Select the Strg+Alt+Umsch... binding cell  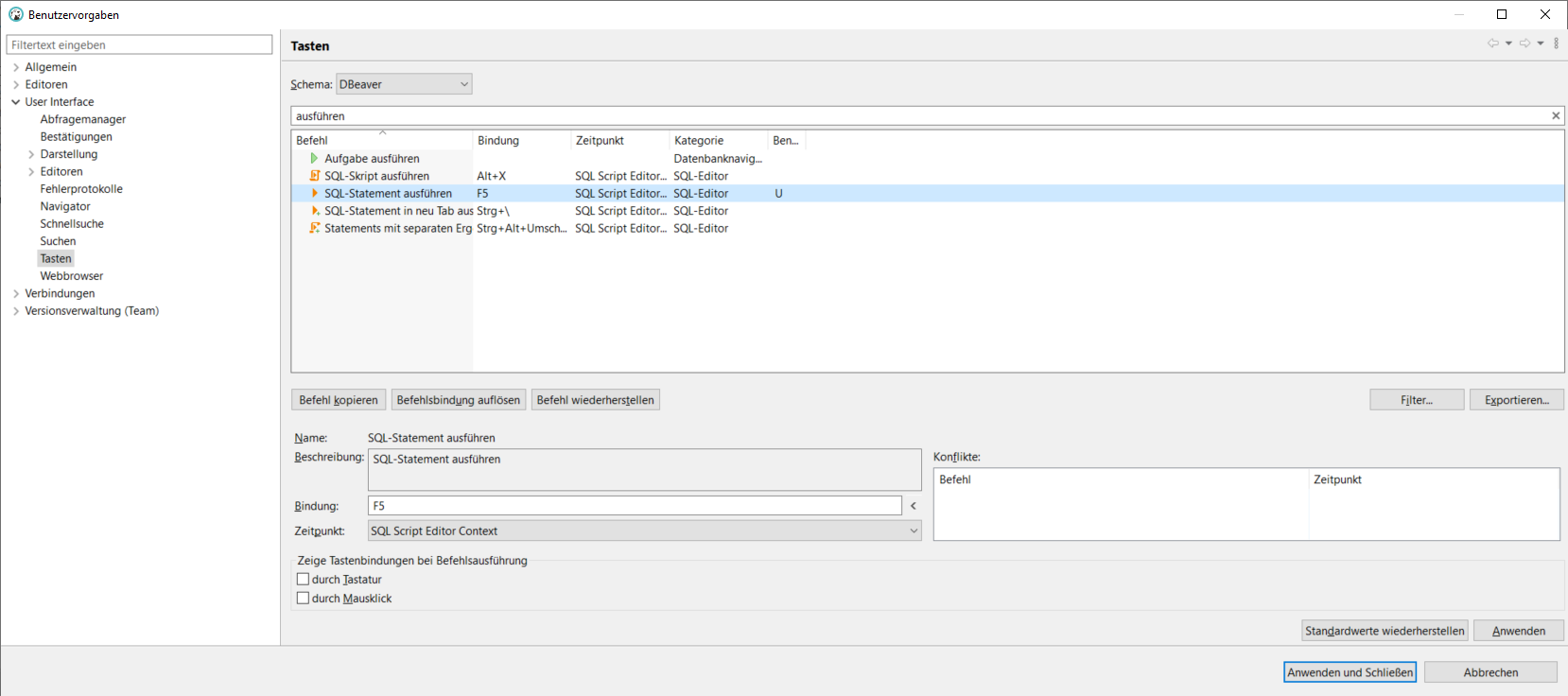pyautogui.click(x=522, y=228)
